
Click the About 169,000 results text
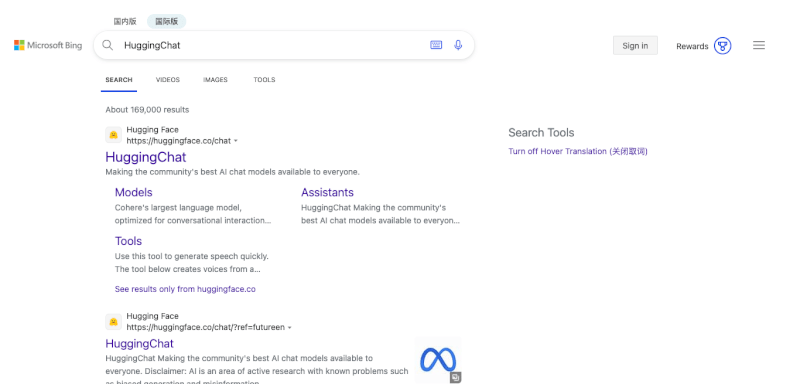[x=147, y=110]
